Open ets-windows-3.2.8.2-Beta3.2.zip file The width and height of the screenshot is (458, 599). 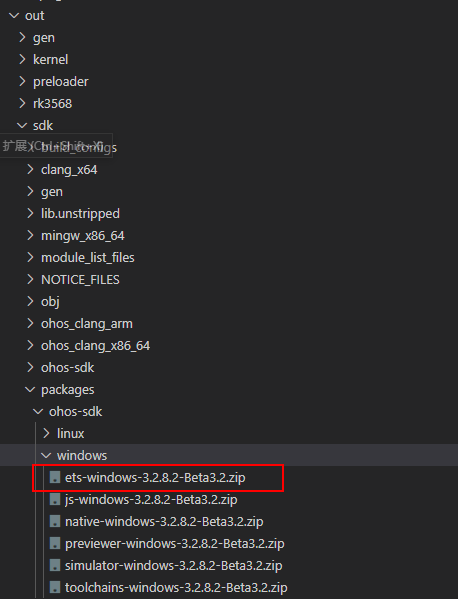click(x=155, y=478)
